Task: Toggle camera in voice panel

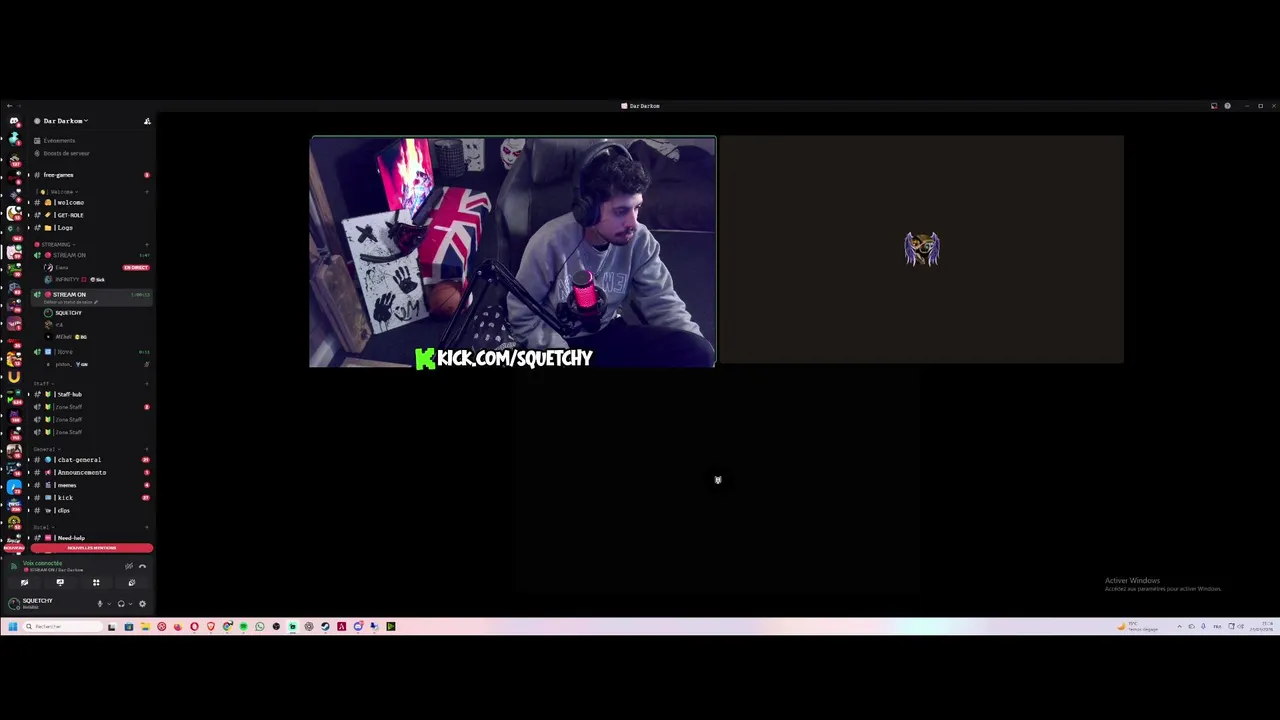Action: click(24, 582)
